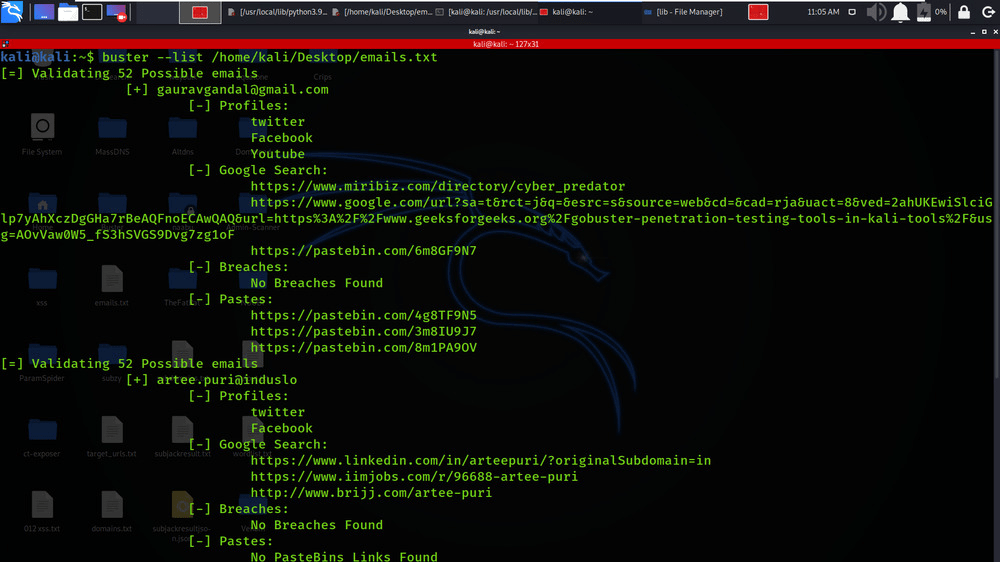
Task: Open the pastebin.com/3m8IU9J7 link
Action: [364, 332]
